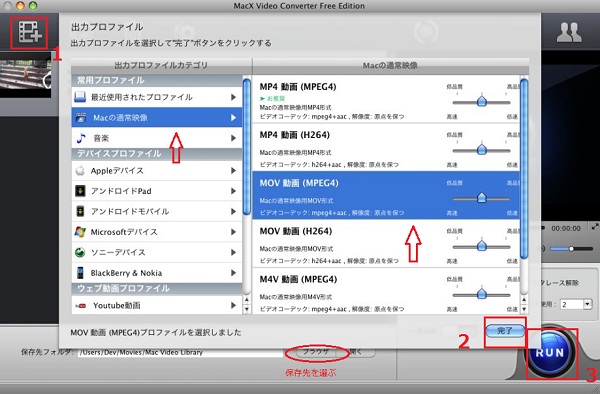The height and width of the screenshot is (394, 600).
Task: Select the video thumbnail in the file list
Action: [x=25, y=75]
